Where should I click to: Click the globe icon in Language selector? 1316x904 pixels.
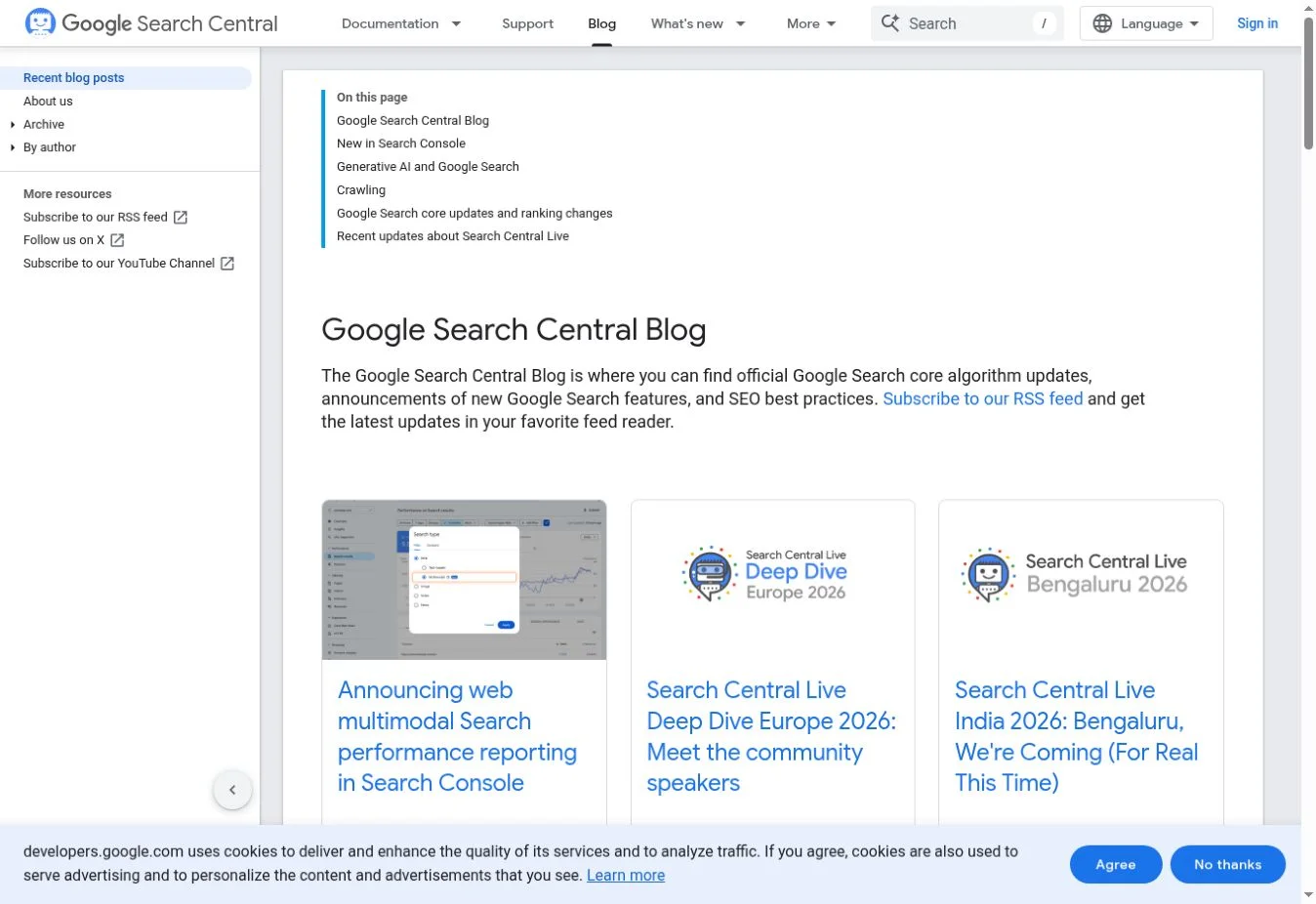pyautogui.click(x=1102, y=23)
